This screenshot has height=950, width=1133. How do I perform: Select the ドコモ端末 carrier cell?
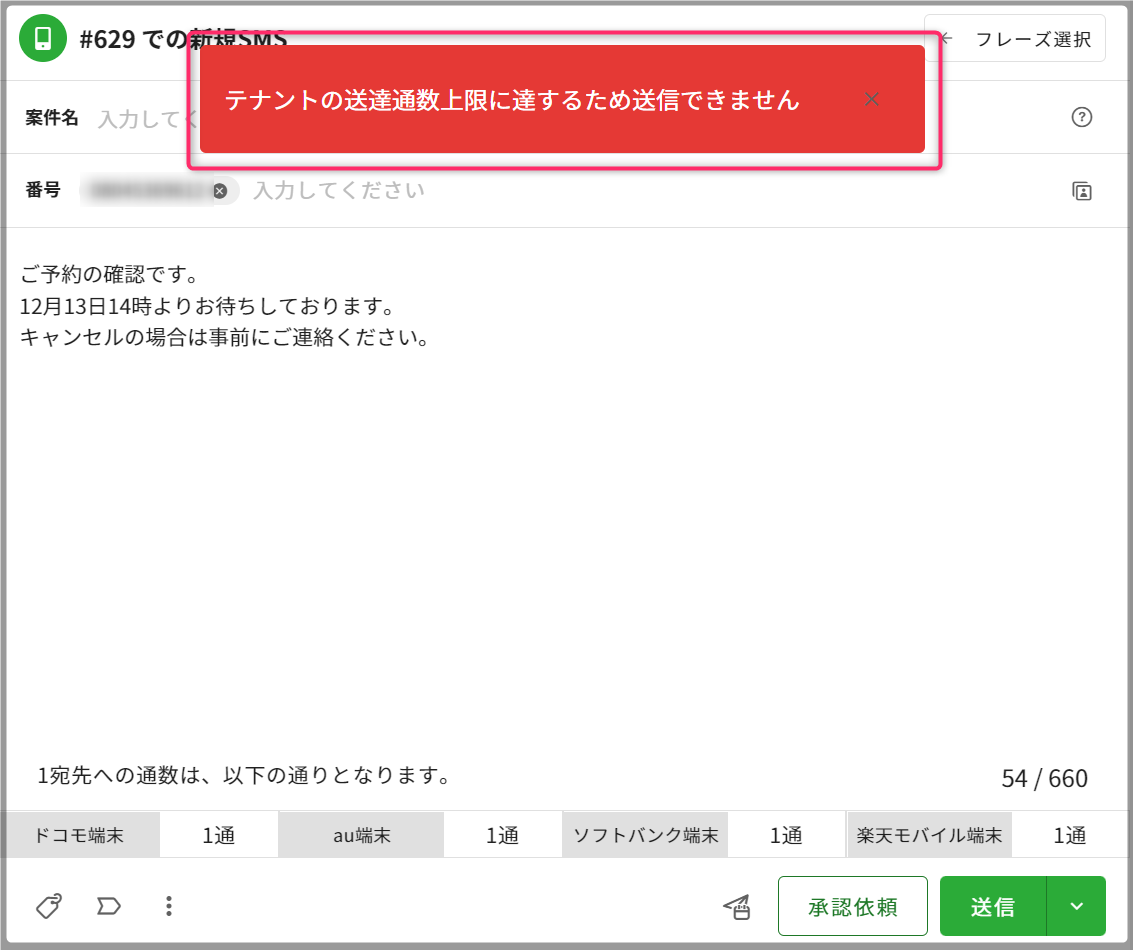point(80,836)
